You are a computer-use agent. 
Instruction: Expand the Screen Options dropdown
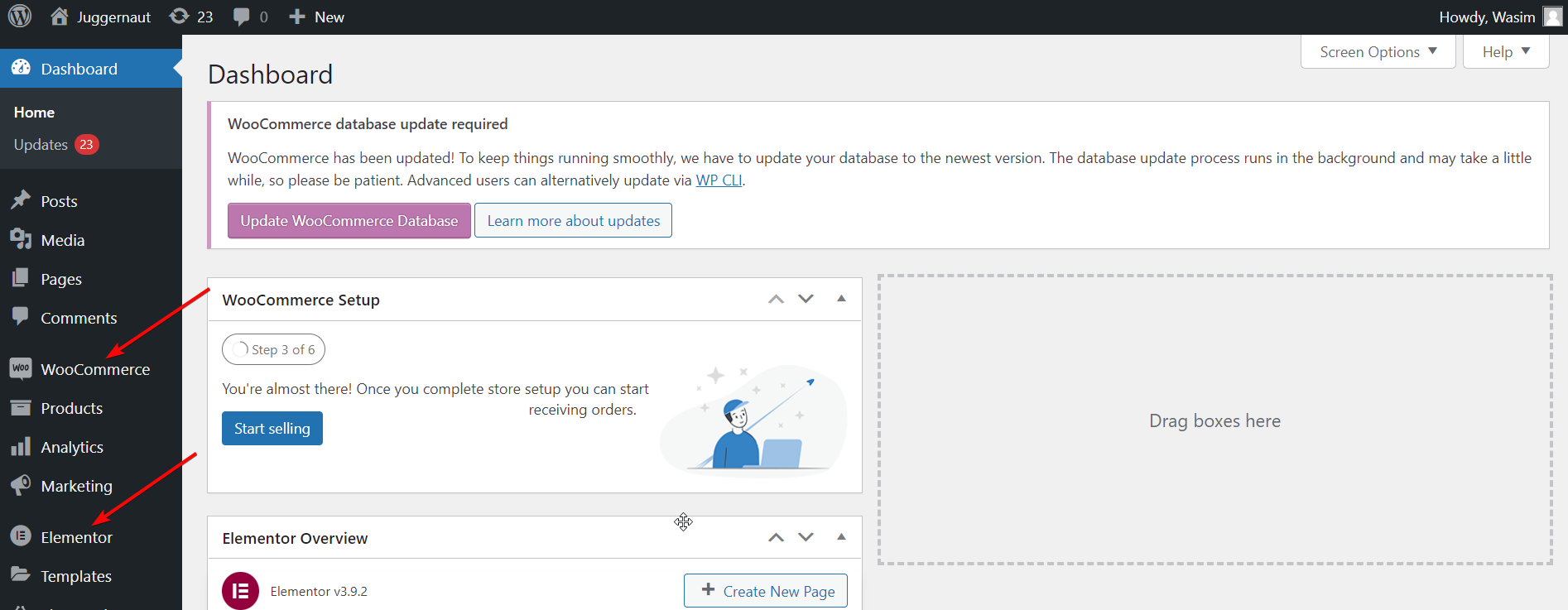tap(1378, 51)
